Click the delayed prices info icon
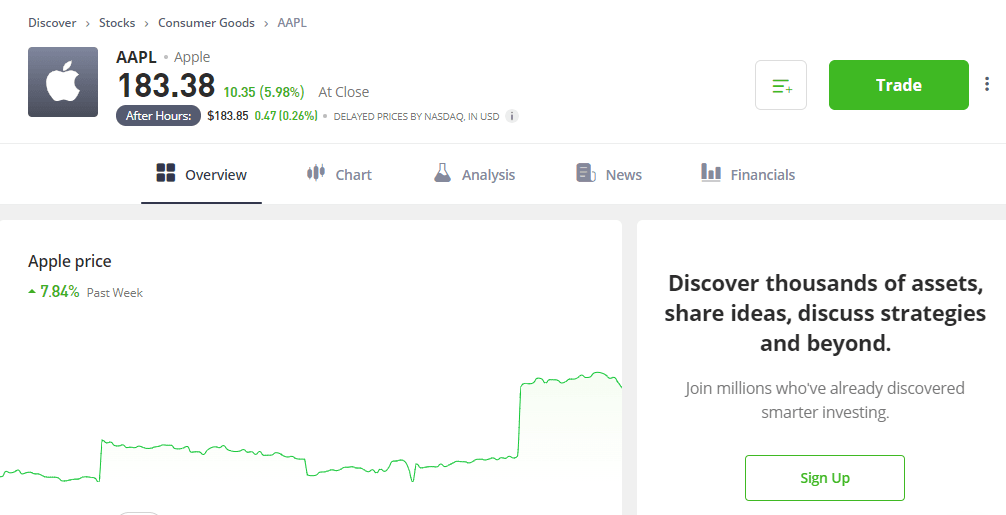Viewport: 1006px width, 515px height. [x=511, y=116]
